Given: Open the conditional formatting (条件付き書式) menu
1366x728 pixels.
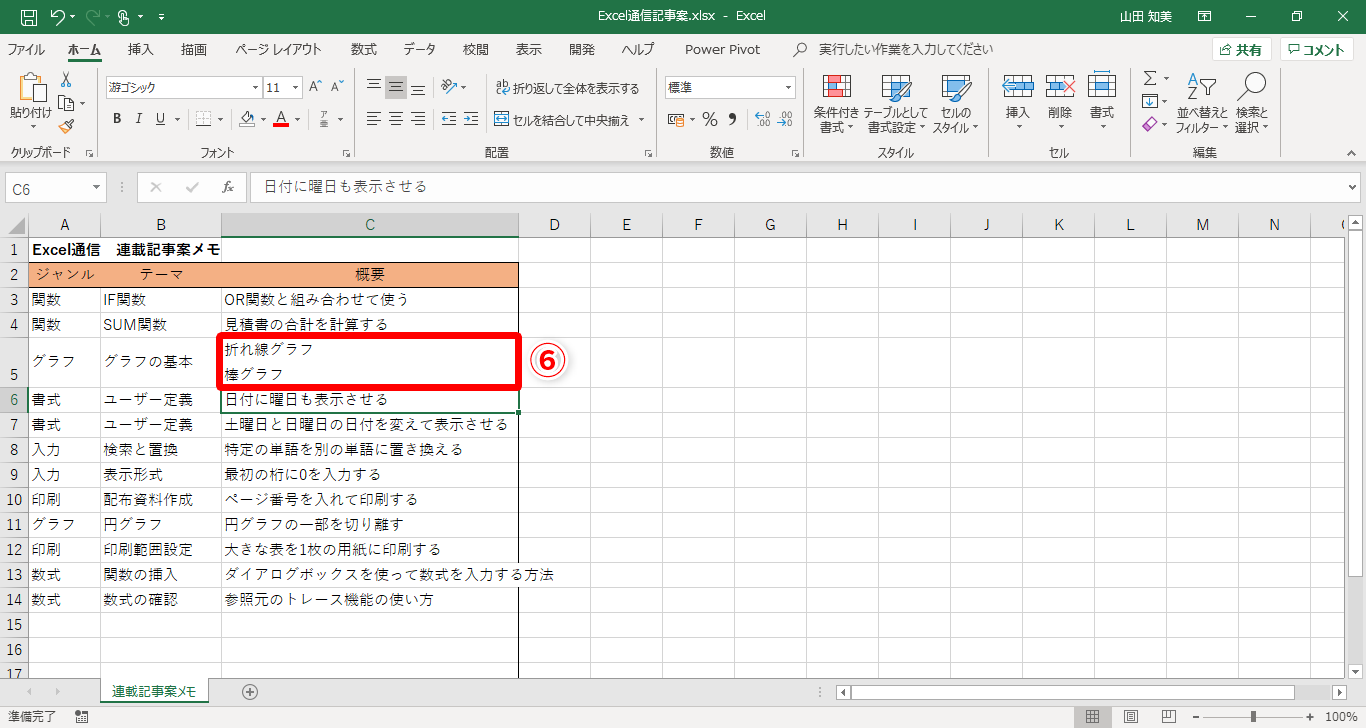Looking at the screenshot, I should [x=836, y=104].
